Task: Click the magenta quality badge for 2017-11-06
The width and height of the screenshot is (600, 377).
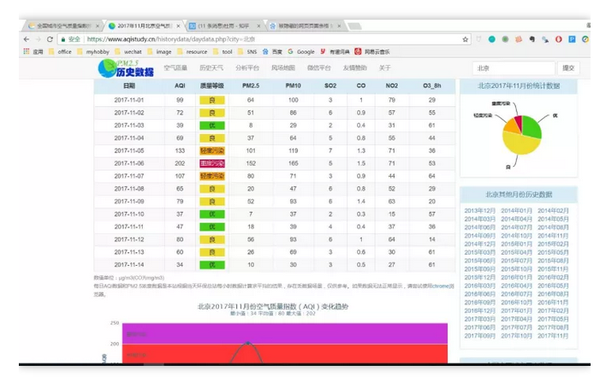Action: click(212, 163)
